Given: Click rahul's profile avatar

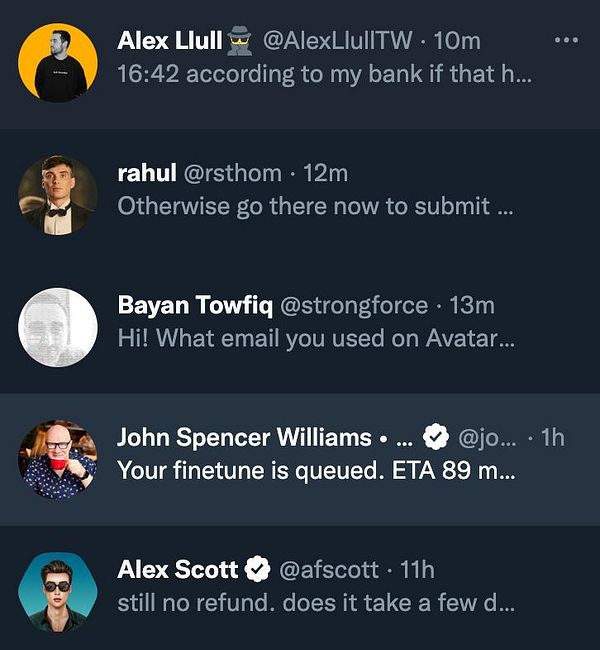Looking at the screenshot, I should click(x=58, y=195).
